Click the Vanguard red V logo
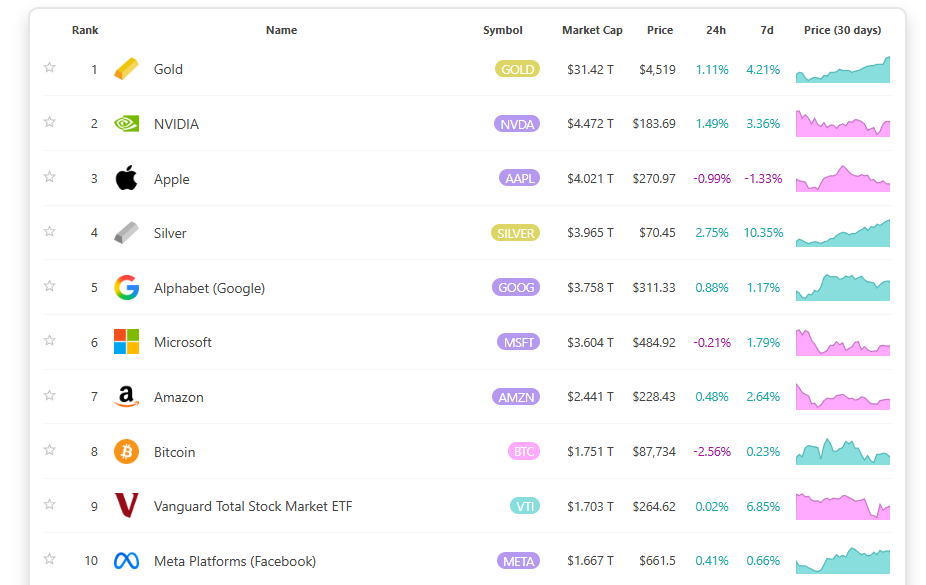 click(x=125, y=506)
